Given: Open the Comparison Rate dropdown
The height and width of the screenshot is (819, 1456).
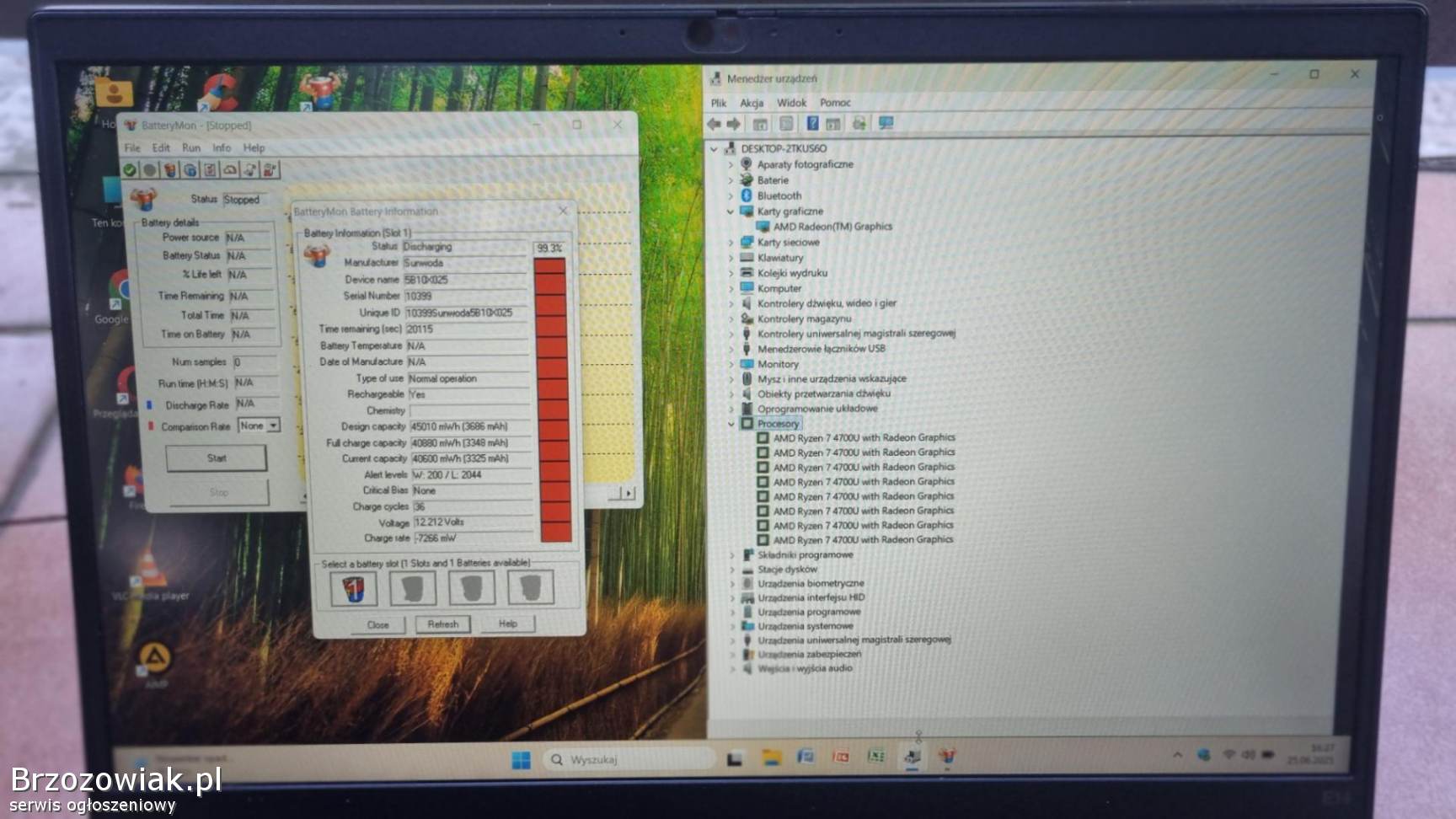Looking at the screenshot, I should [x=273, y=426].
